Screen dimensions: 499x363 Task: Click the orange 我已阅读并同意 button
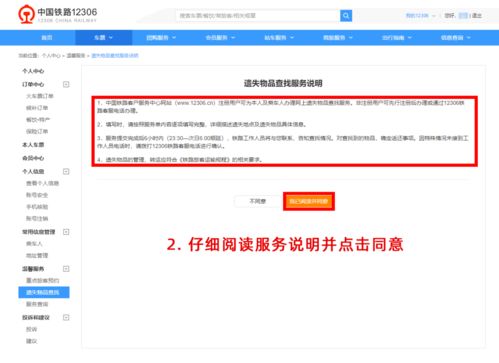[x=309, y=201]
